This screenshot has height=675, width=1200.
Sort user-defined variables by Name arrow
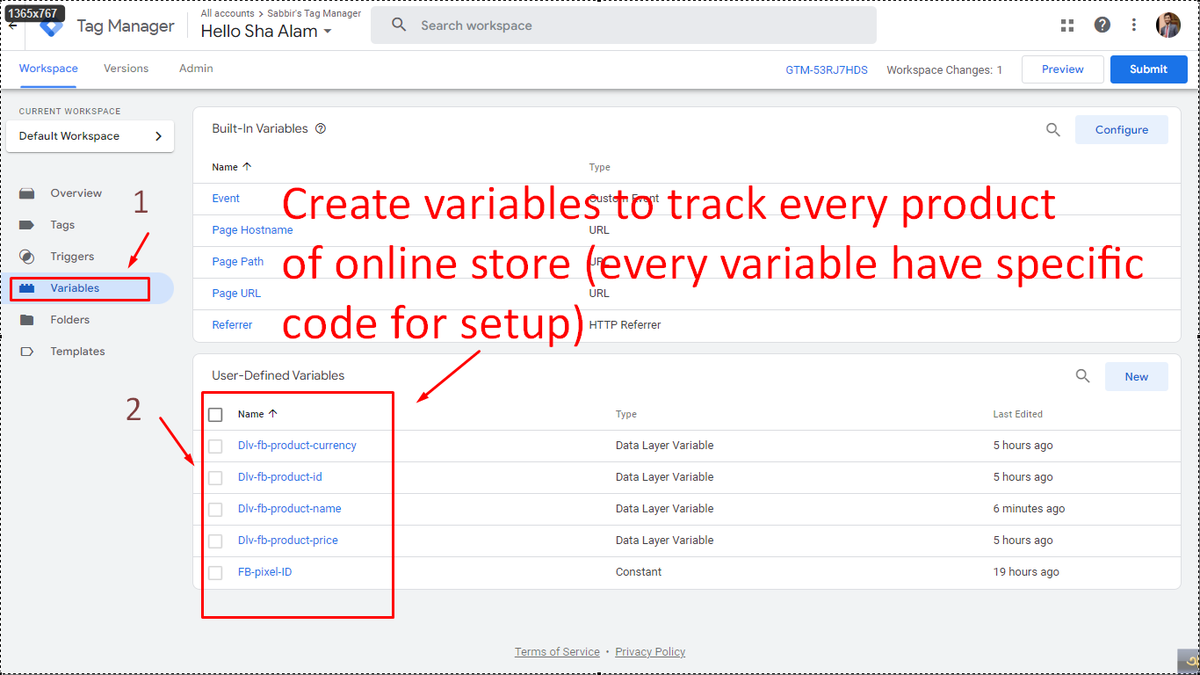tap(273, 414)
